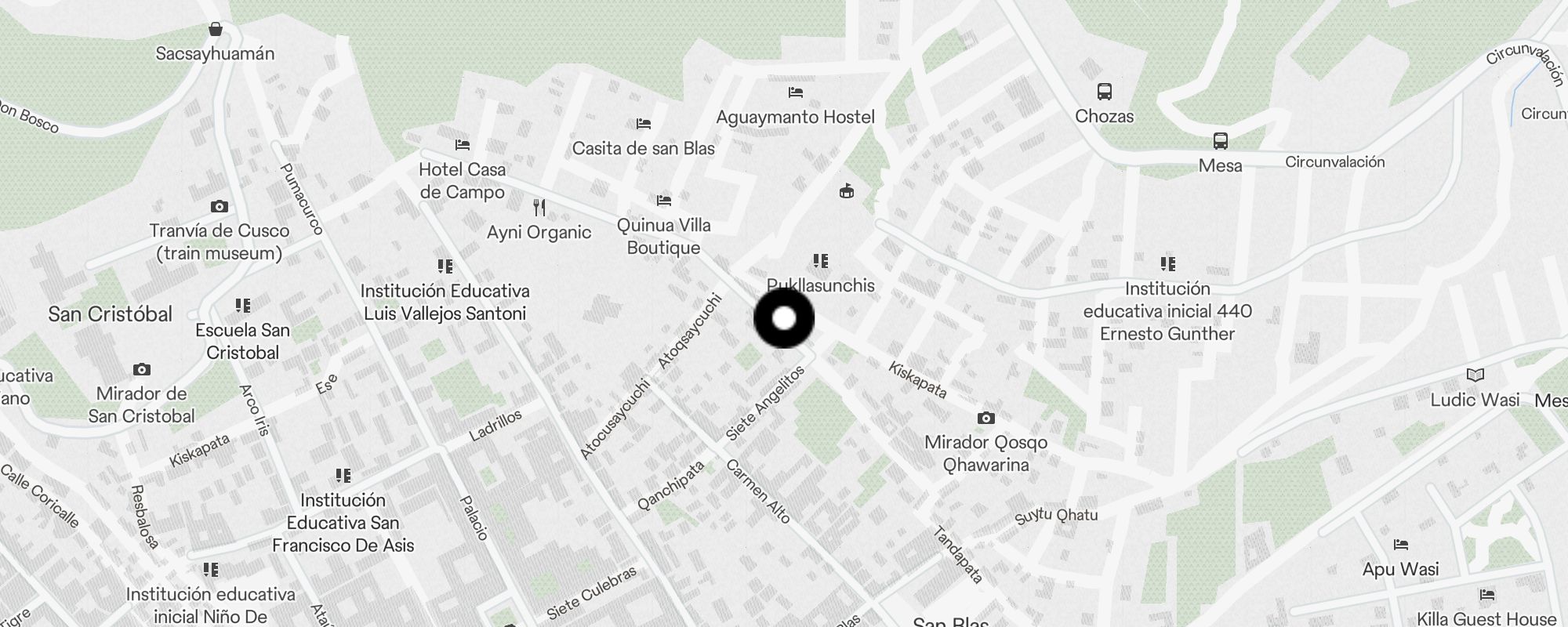Click the Mesa bus stop icon
The height and width of the screenshot is (627, 1568).
click(1221, 141)
